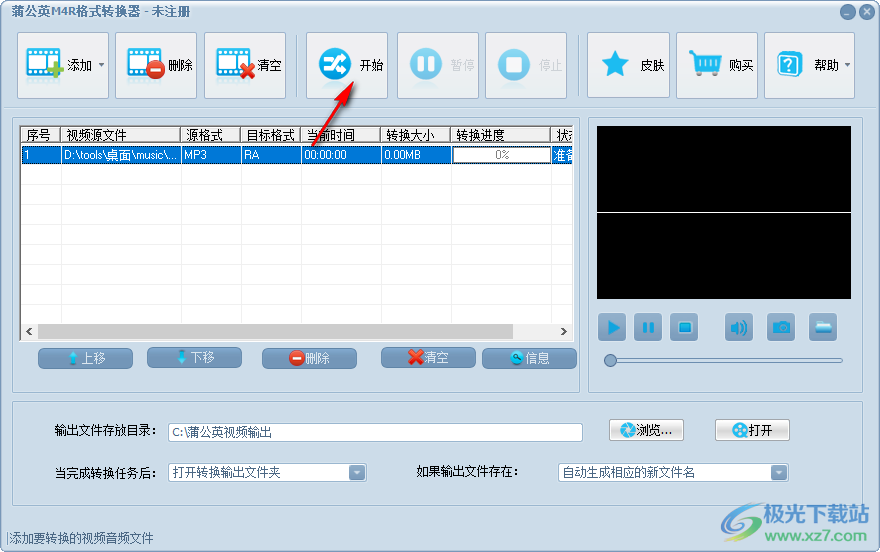Viewport: 880px width, 552px height.
Task: Click the 删除 button below the file list
Action: 309,358
